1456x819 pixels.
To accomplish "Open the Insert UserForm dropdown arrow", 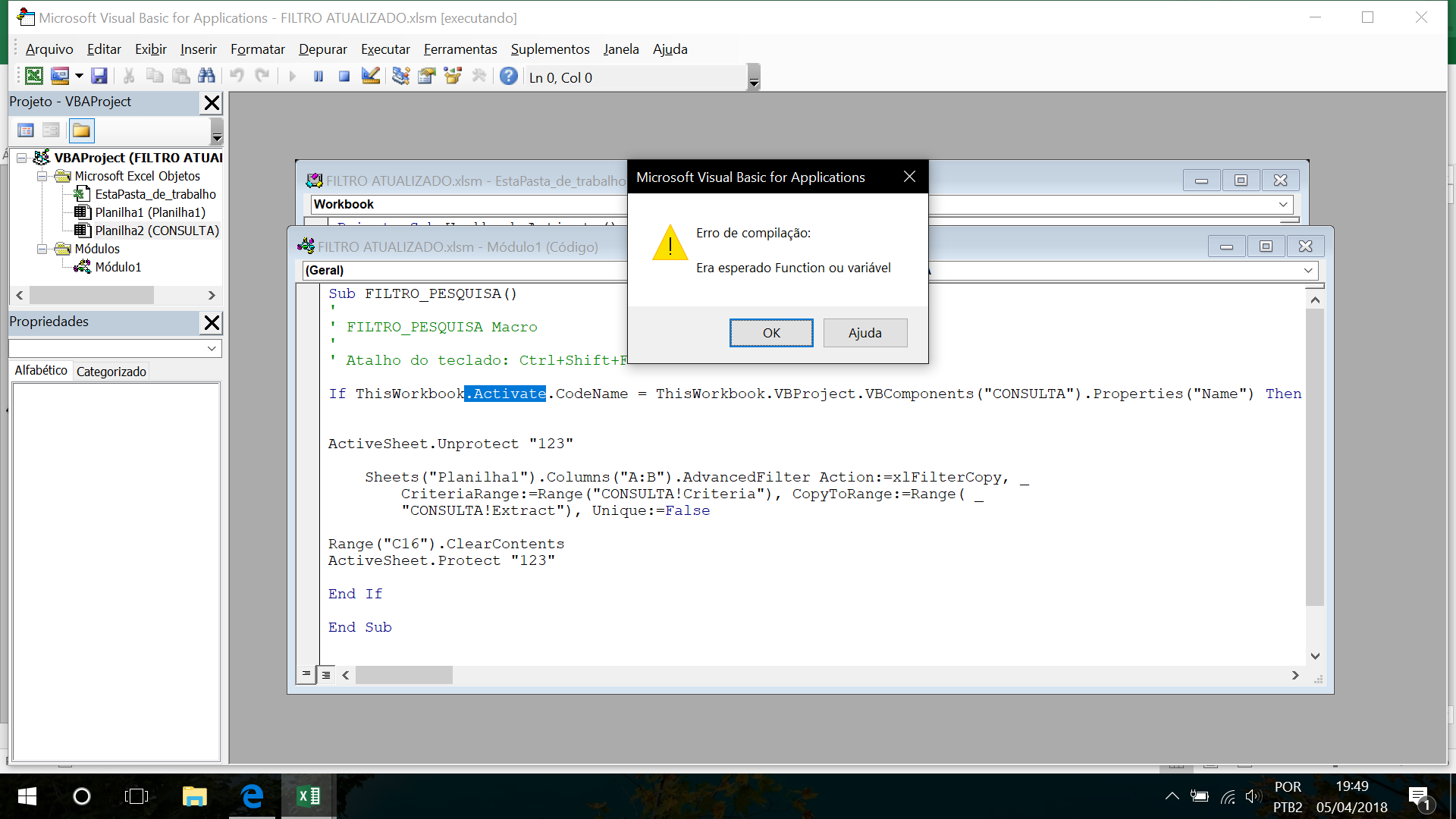I will 79,76.
